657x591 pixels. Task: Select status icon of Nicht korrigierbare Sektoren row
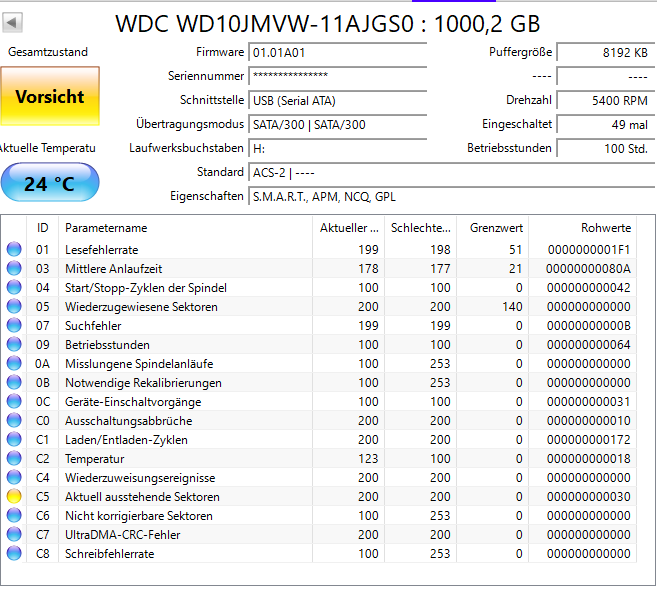pyautogui.click(x=14, y=515)
